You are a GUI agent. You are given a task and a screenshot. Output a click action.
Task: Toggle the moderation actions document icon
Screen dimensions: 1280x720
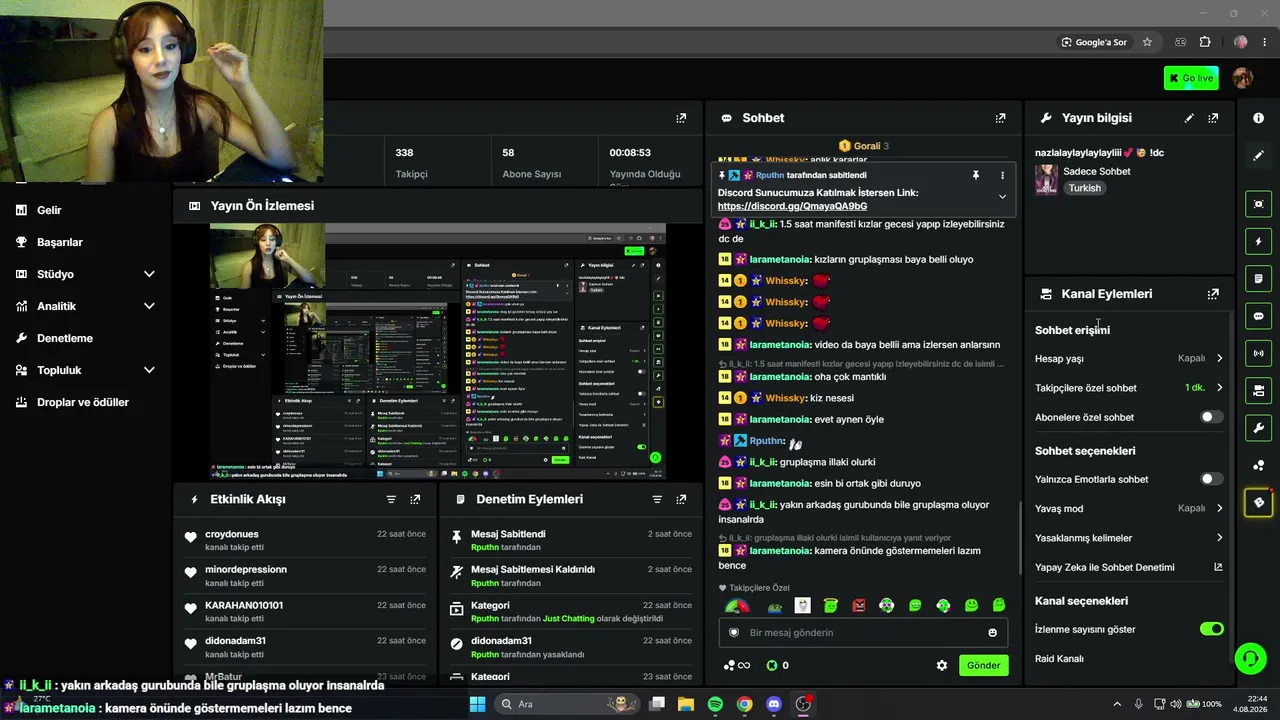pos(1258,278)
